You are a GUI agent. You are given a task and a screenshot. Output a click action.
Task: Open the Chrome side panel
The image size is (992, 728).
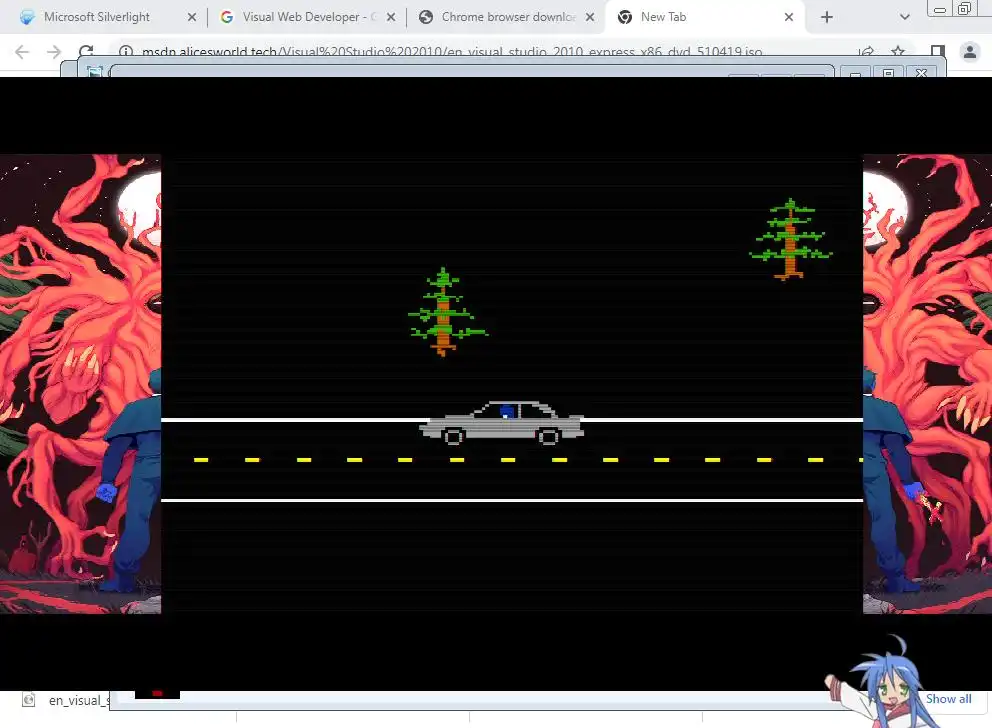[938, 52]
